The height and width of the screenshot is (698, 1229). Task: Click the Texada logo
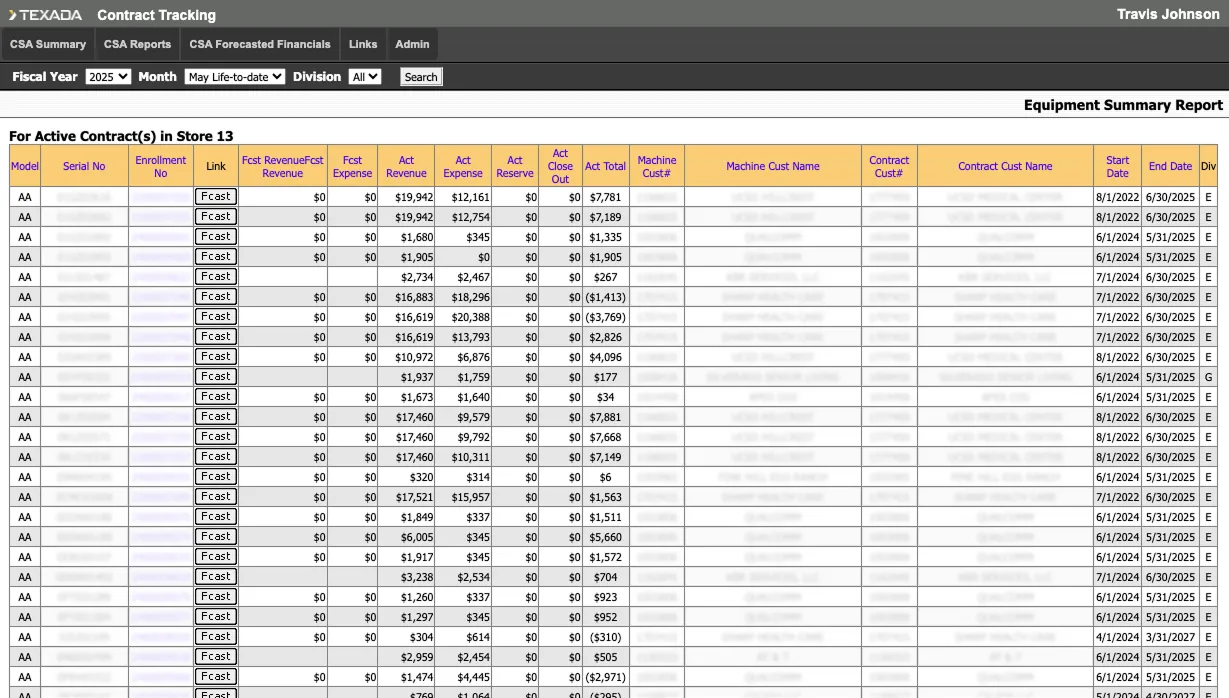47,15
